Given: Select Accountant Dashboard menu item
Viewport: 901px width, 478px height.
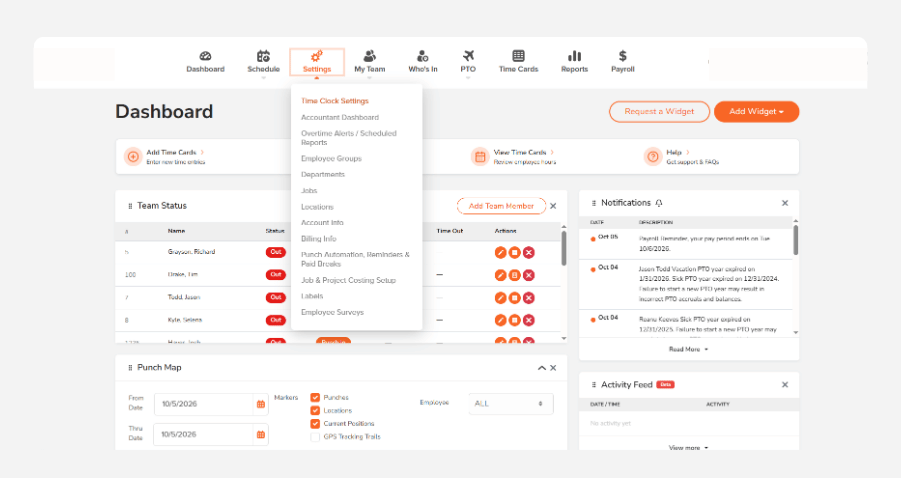Looking at the screenshot, I should click(x=340, y=117).
